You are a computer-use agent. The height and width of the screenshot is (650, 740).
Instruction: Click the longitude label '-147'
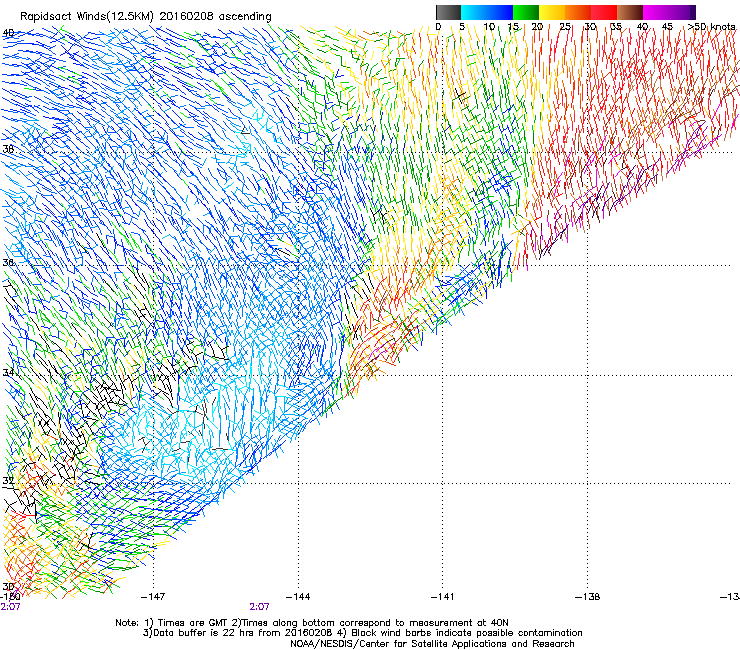pos(153,597)
